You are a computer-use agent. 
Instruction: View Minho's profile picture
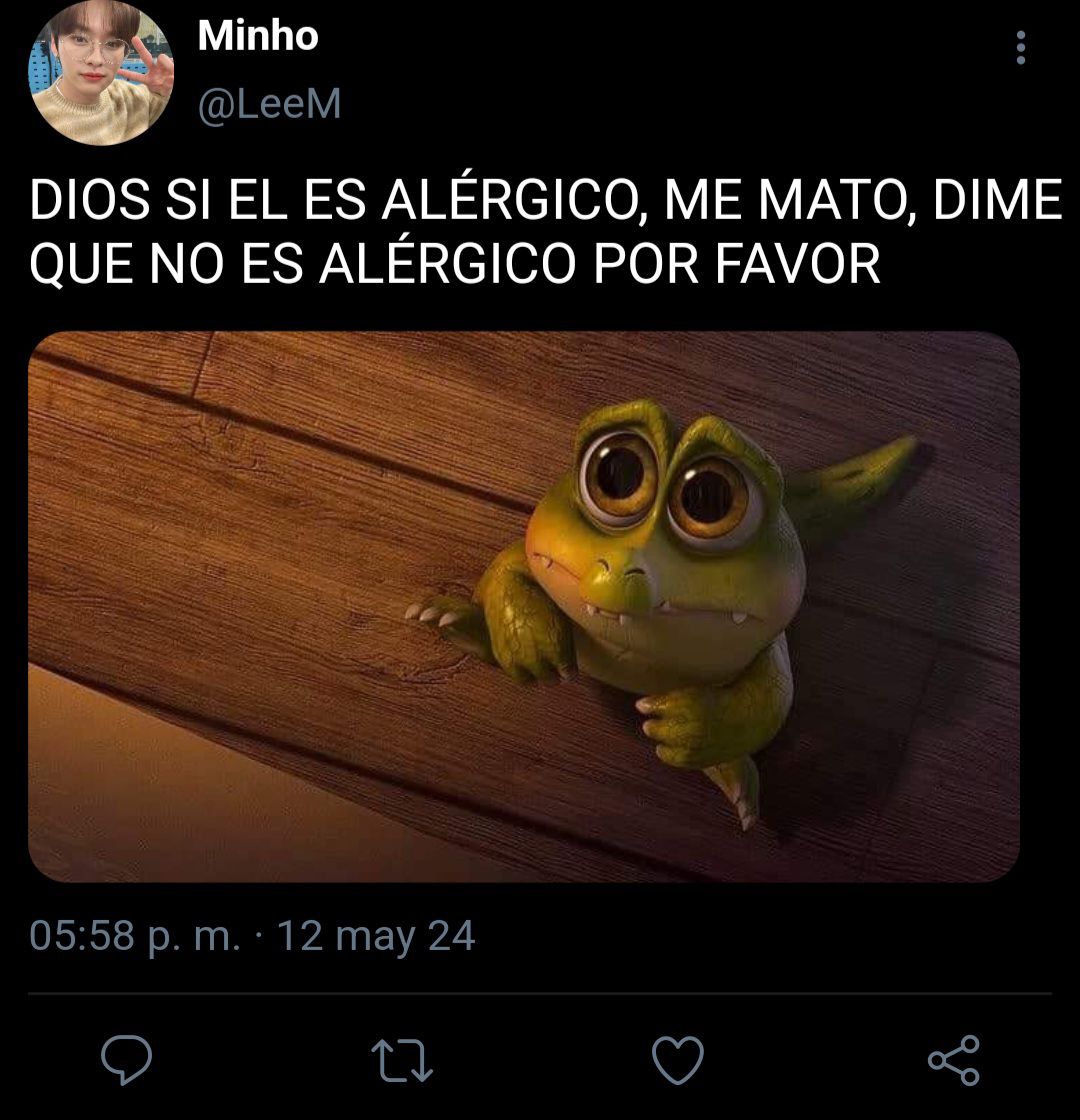click(x=101, y=72)
